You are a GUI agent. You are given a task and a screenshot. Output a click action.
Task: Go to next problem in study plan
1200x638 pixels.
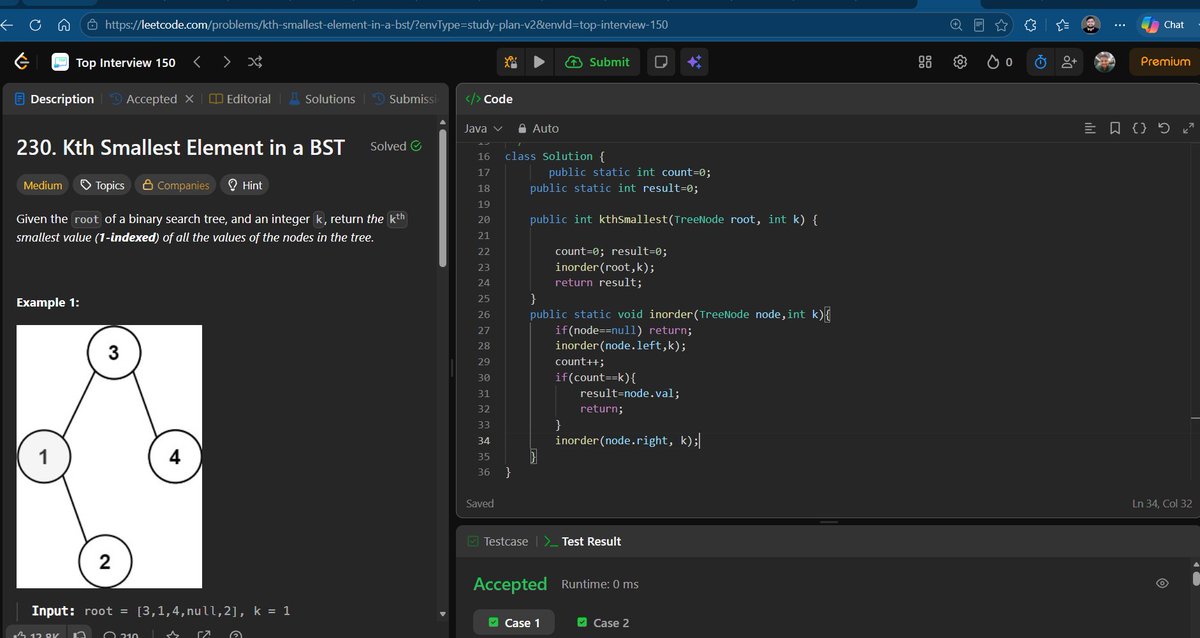(x=226, y=62)
